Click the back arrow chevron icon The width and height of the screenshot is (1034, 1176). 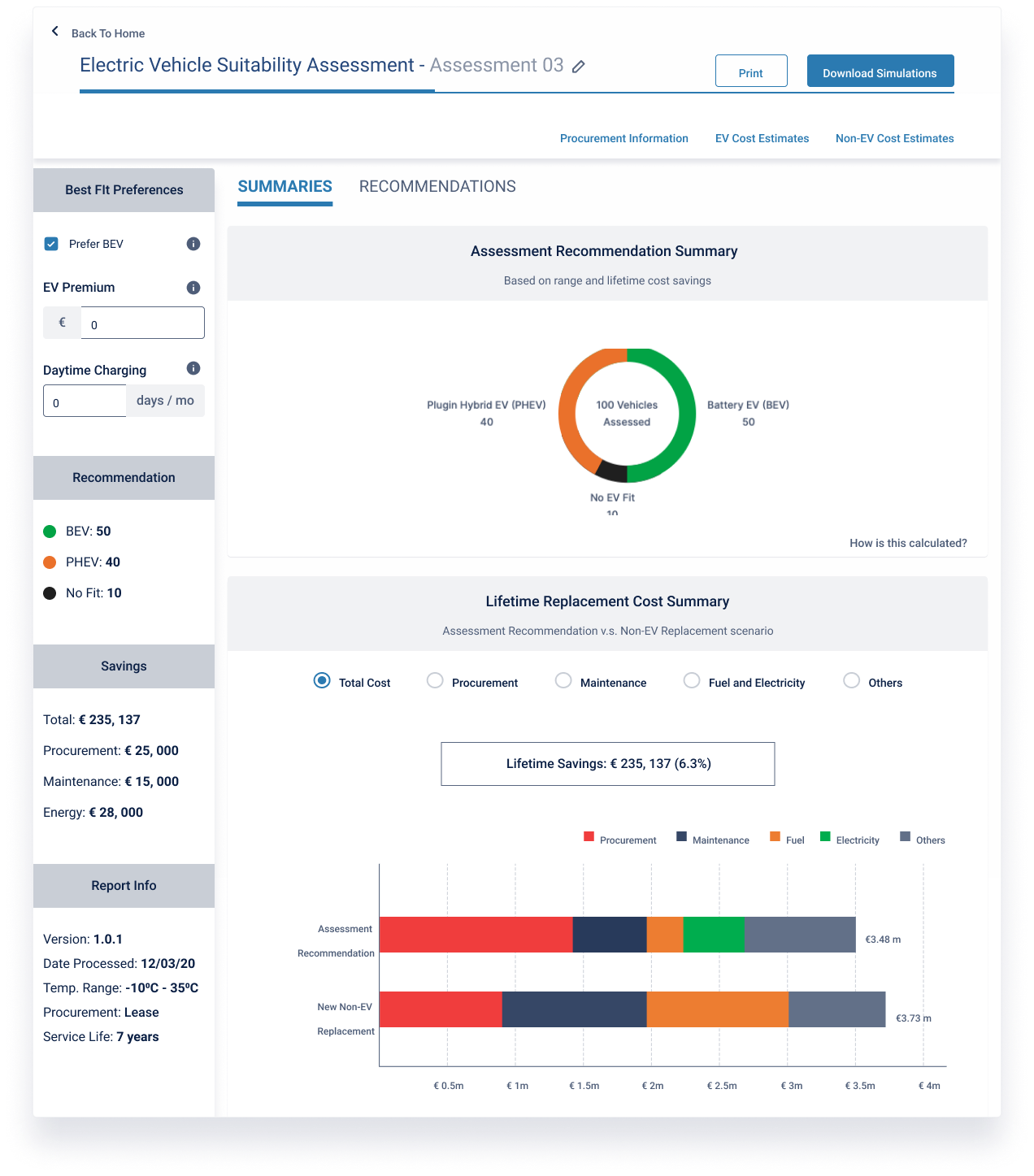(x=55, y=32)
